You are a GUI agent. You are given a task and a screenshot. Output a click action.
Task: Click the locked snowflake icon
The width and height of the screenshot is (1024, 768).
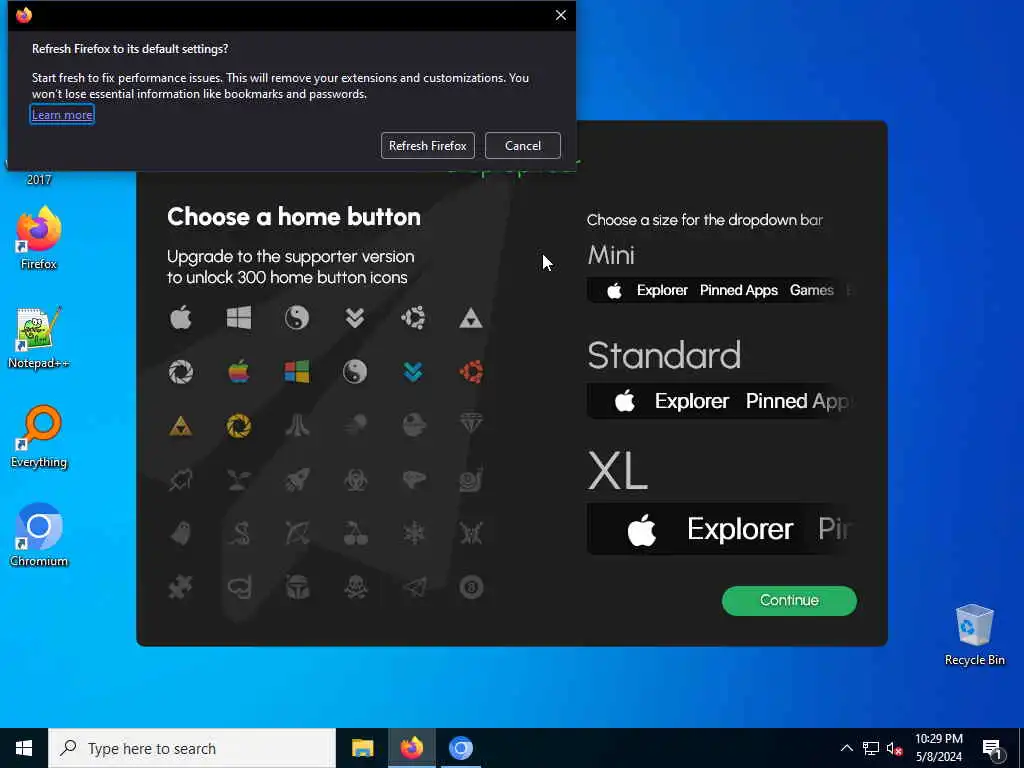413,534
